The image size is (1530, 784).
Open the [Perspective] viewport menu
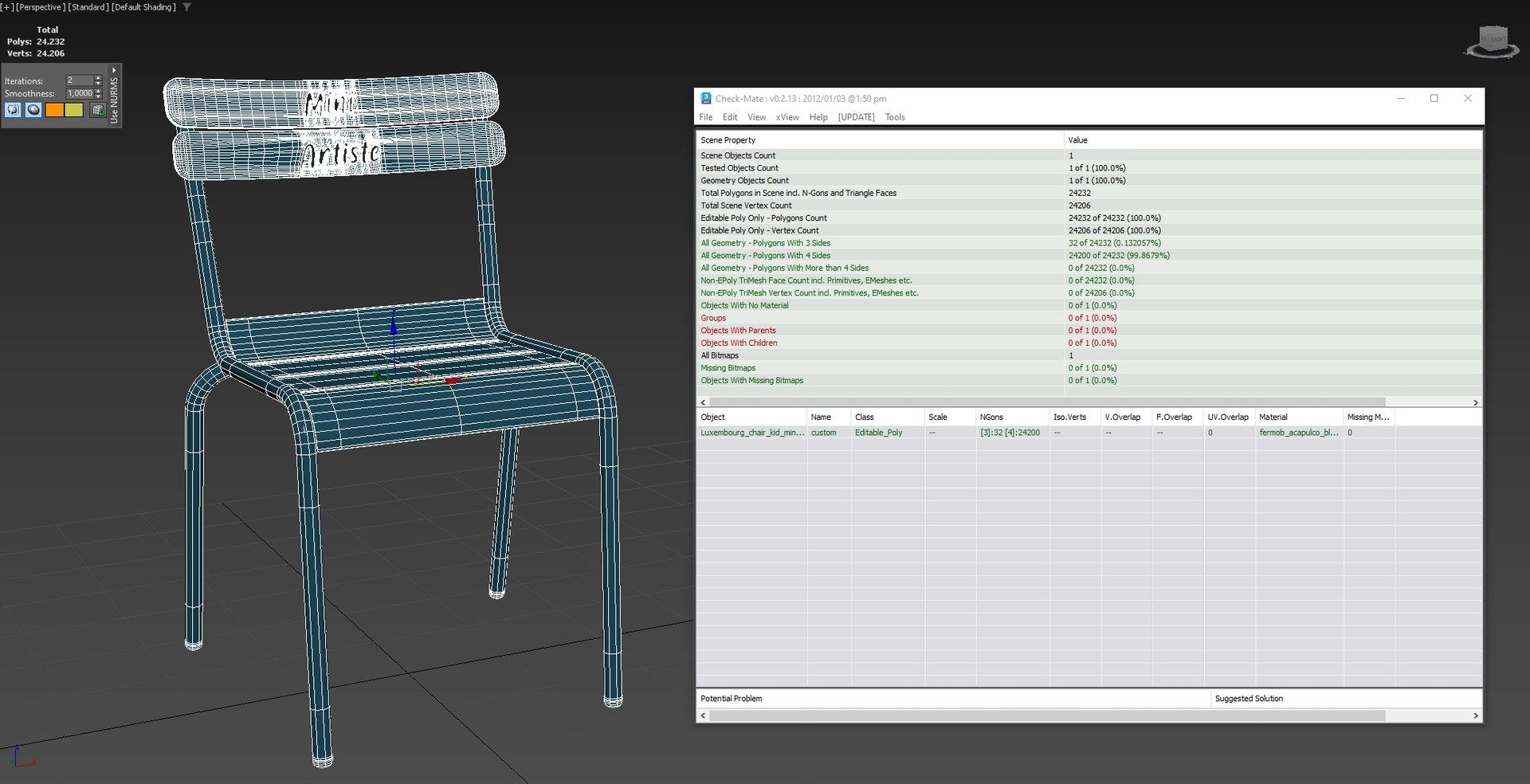(41, 7)
